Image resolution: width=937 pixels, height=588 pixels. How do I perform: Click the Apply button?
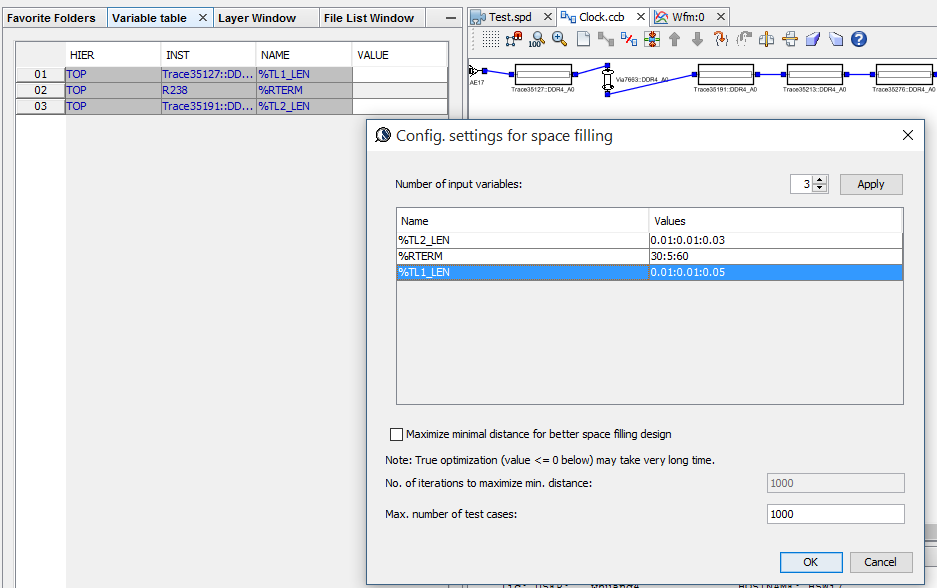click(x=870, y=185)
